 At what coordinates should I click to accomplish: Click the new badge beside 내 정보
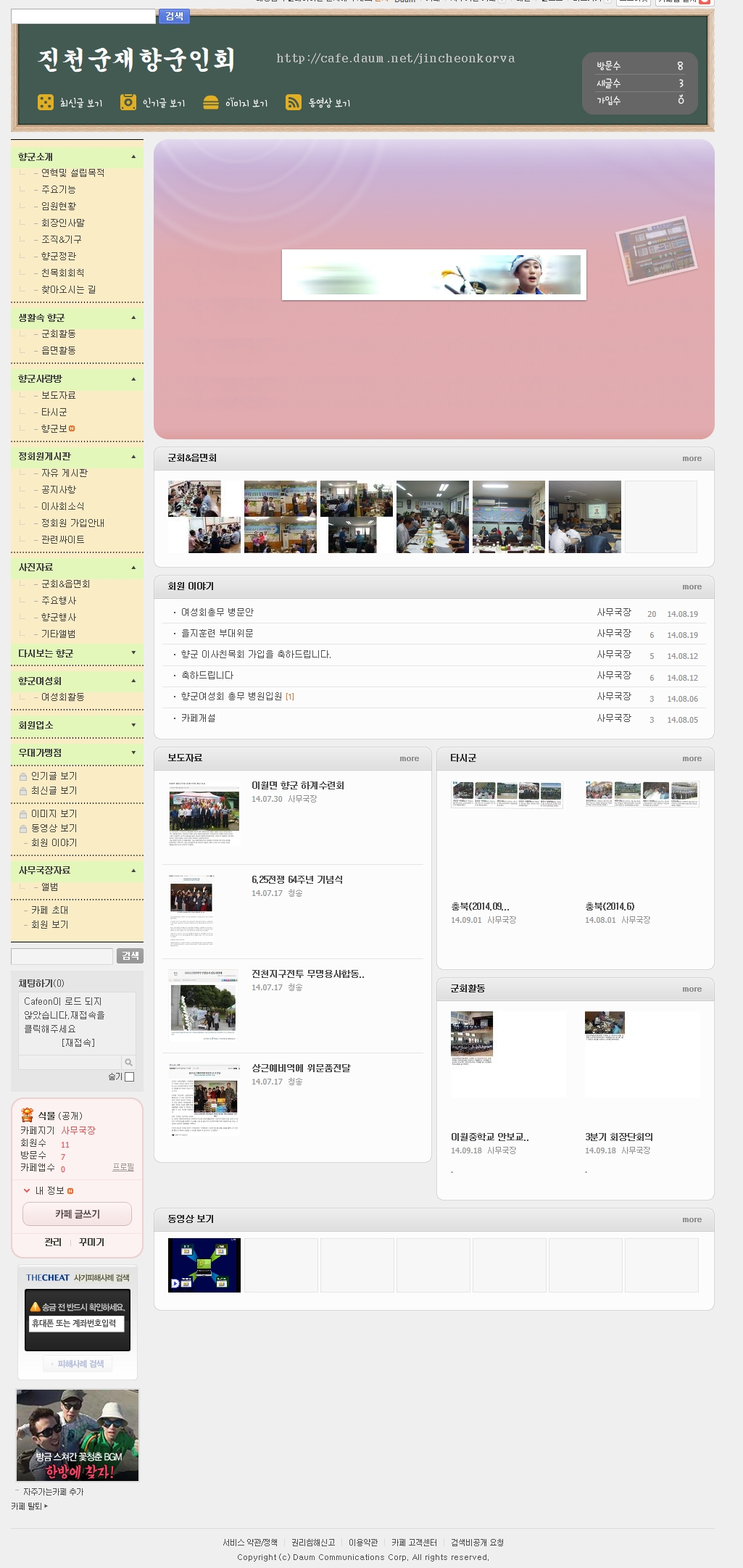coord(70,1190)
